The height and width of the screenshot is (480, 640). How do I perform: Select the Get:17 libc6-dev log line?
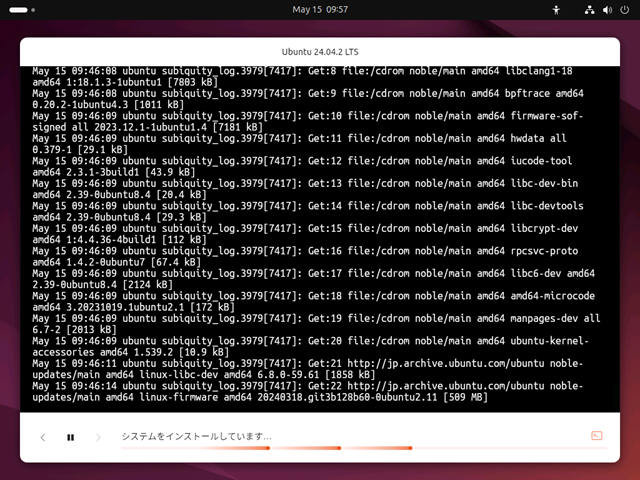(x=313, y=279)
